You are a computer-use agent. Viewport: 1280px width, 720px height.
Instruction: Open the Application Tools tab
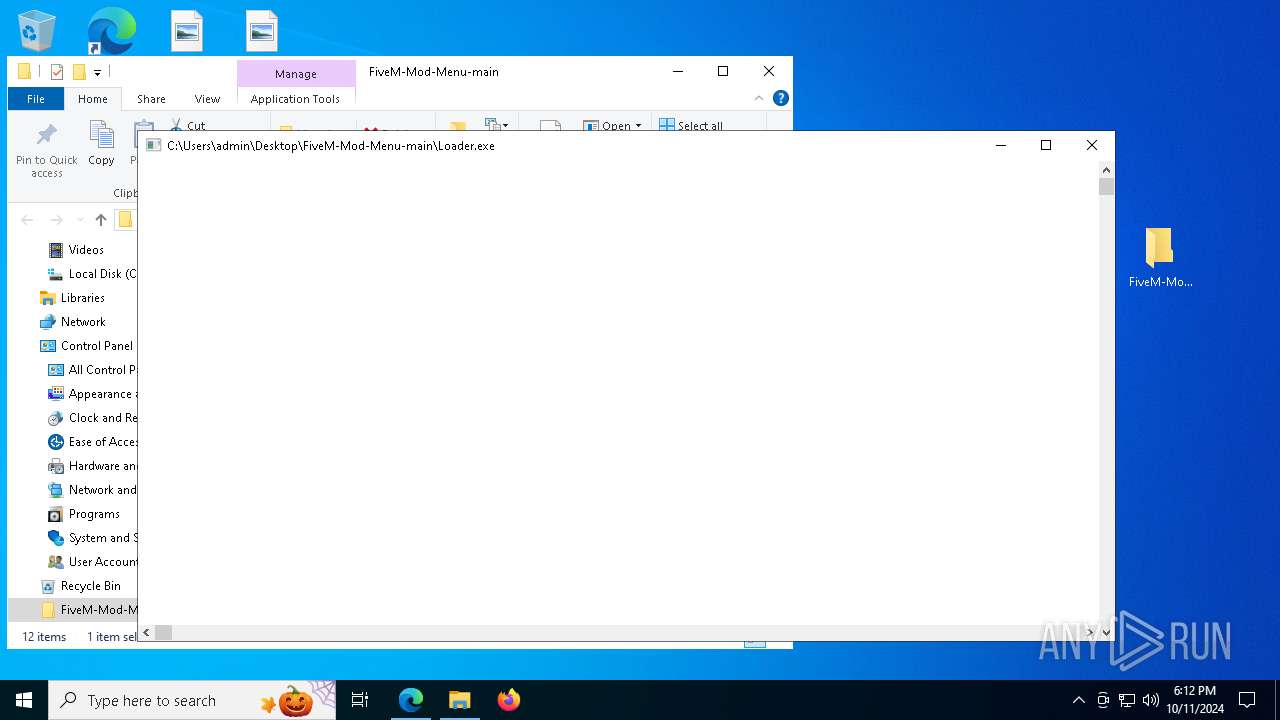click(x=295, y=99)
